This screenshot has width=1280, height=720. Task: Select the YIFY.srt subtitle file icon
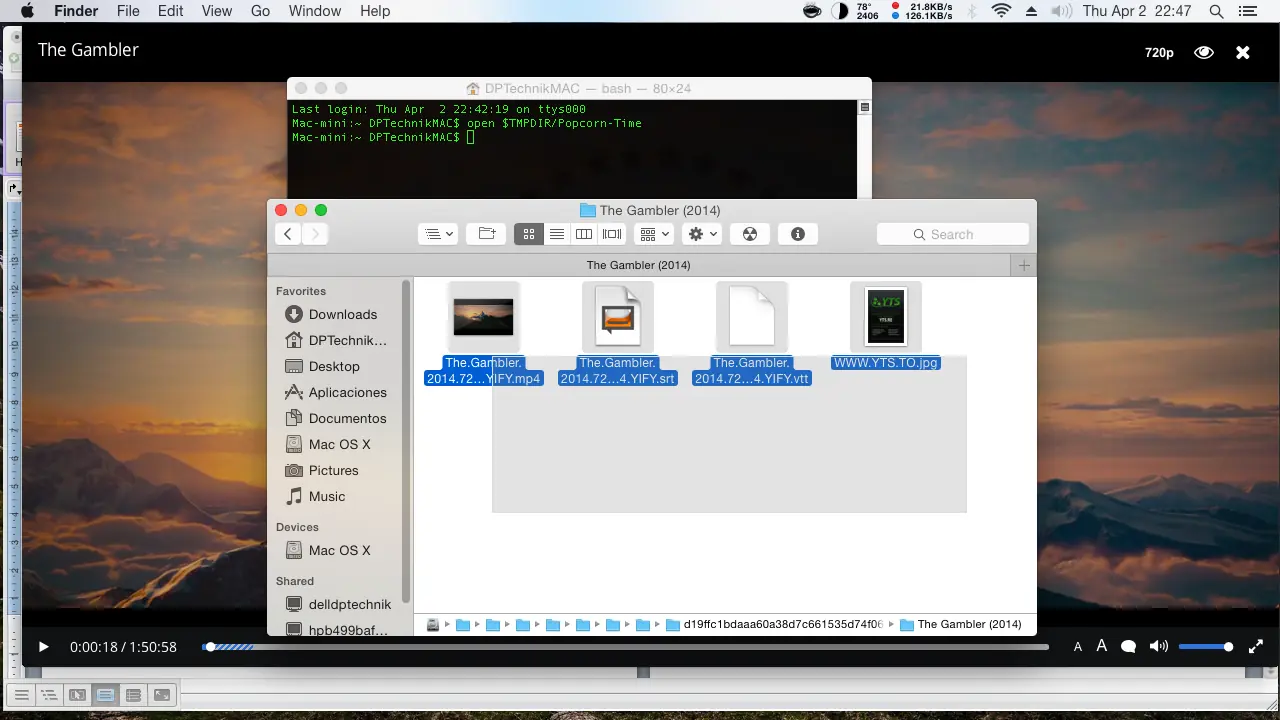click(617, 317)
